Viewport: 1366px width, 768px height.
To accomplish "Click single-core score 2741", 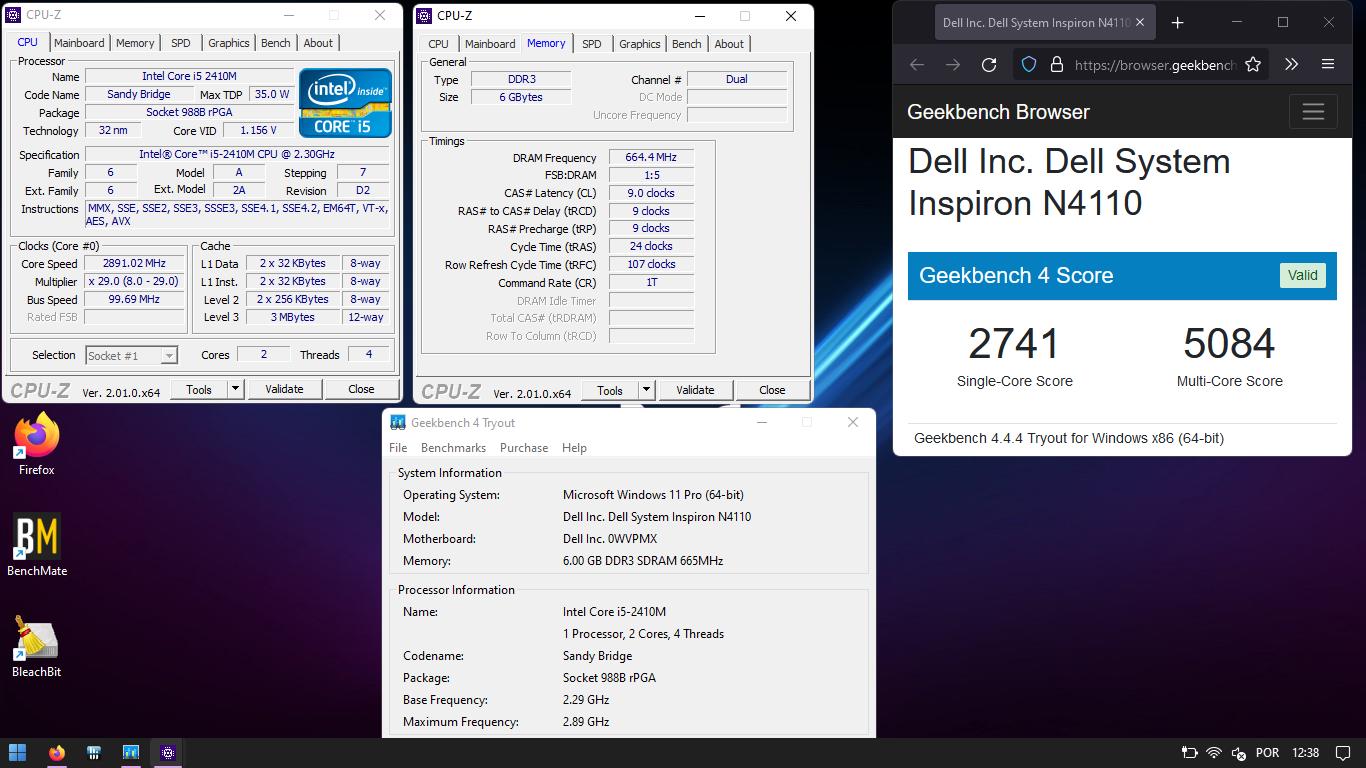I will point(1014,344).
